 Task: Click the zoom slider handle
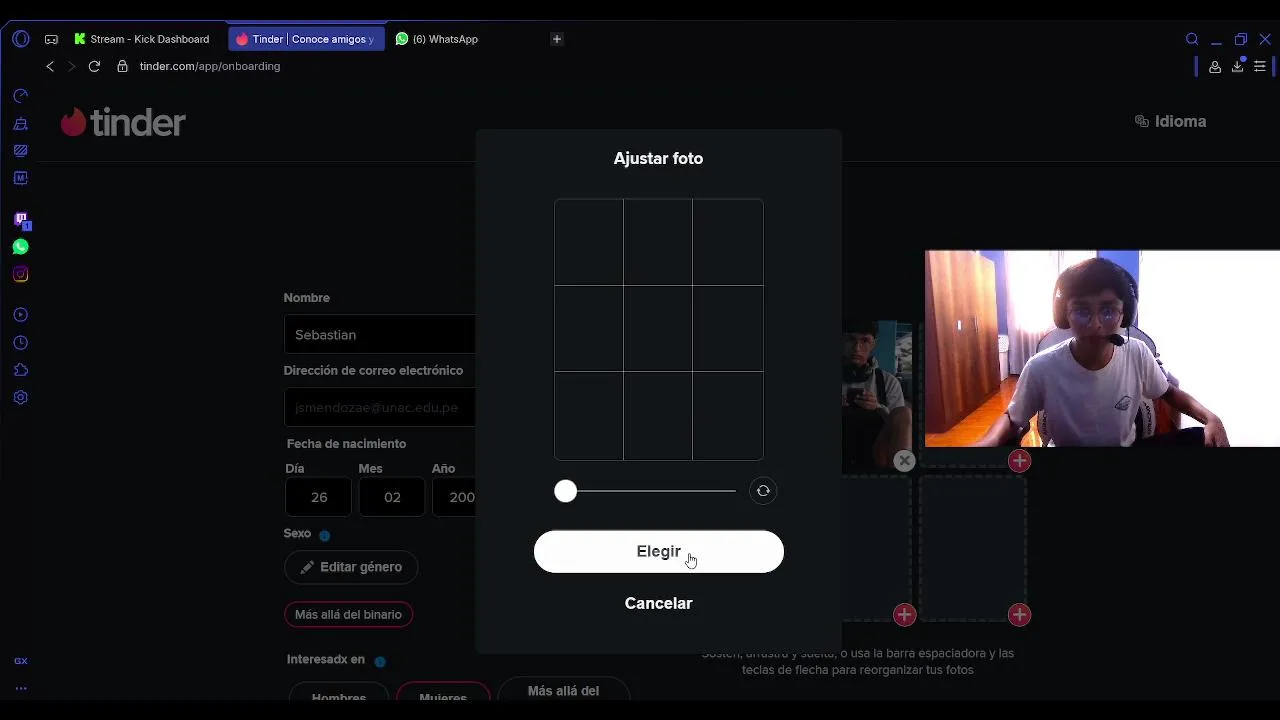point(566,491)
